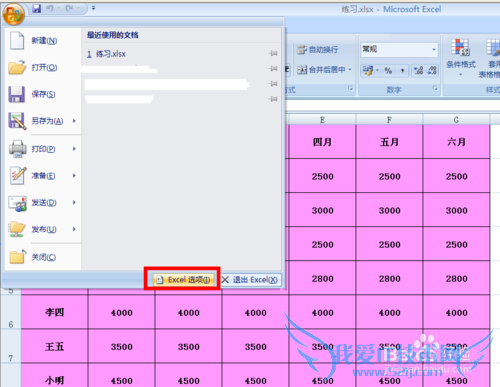Click the prepare document checklist icon
This screenshot has height=387, width=500.
[18, 175]
